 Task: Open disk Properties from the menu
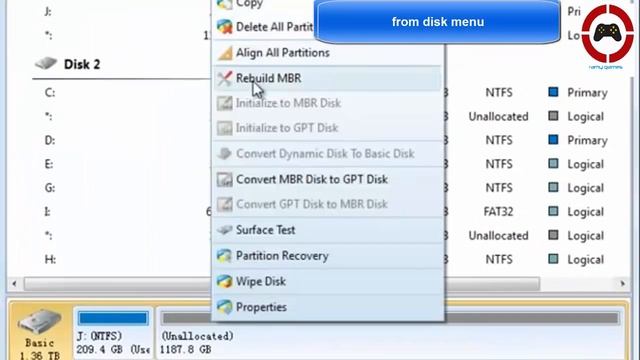(x=327, y=307)
